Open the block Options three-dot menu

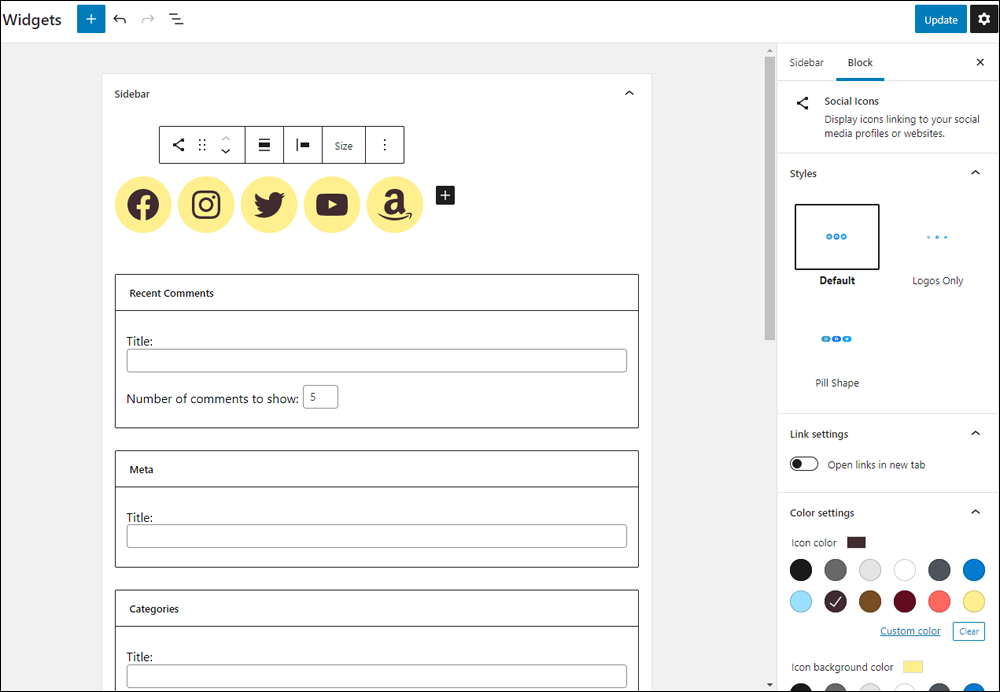[385, 145]
